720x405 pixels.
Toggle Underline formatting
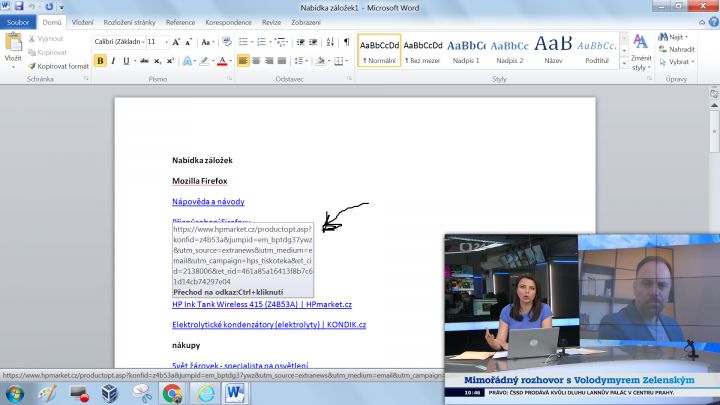126,61
